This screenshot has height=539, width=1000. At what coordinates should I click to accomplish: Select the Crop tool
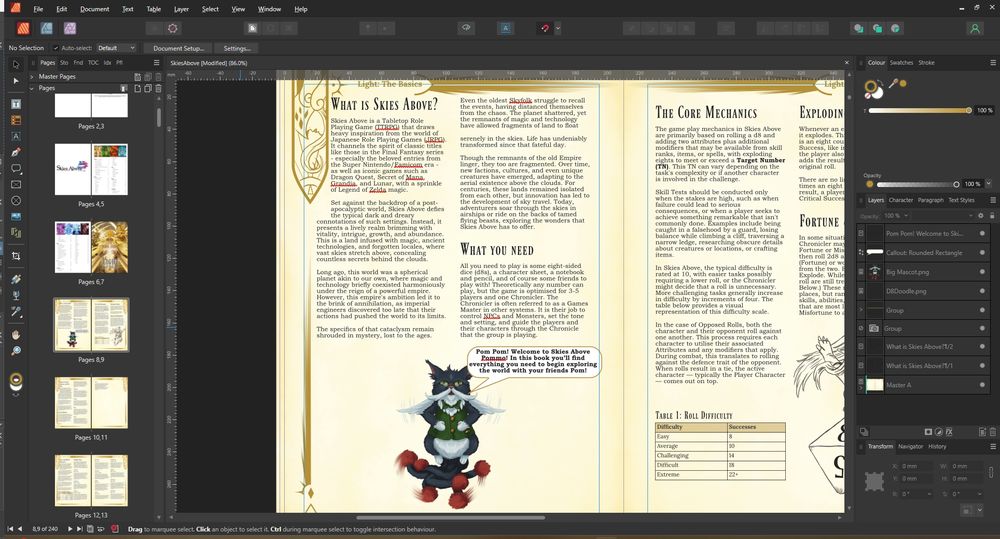(x=16, y=257)
